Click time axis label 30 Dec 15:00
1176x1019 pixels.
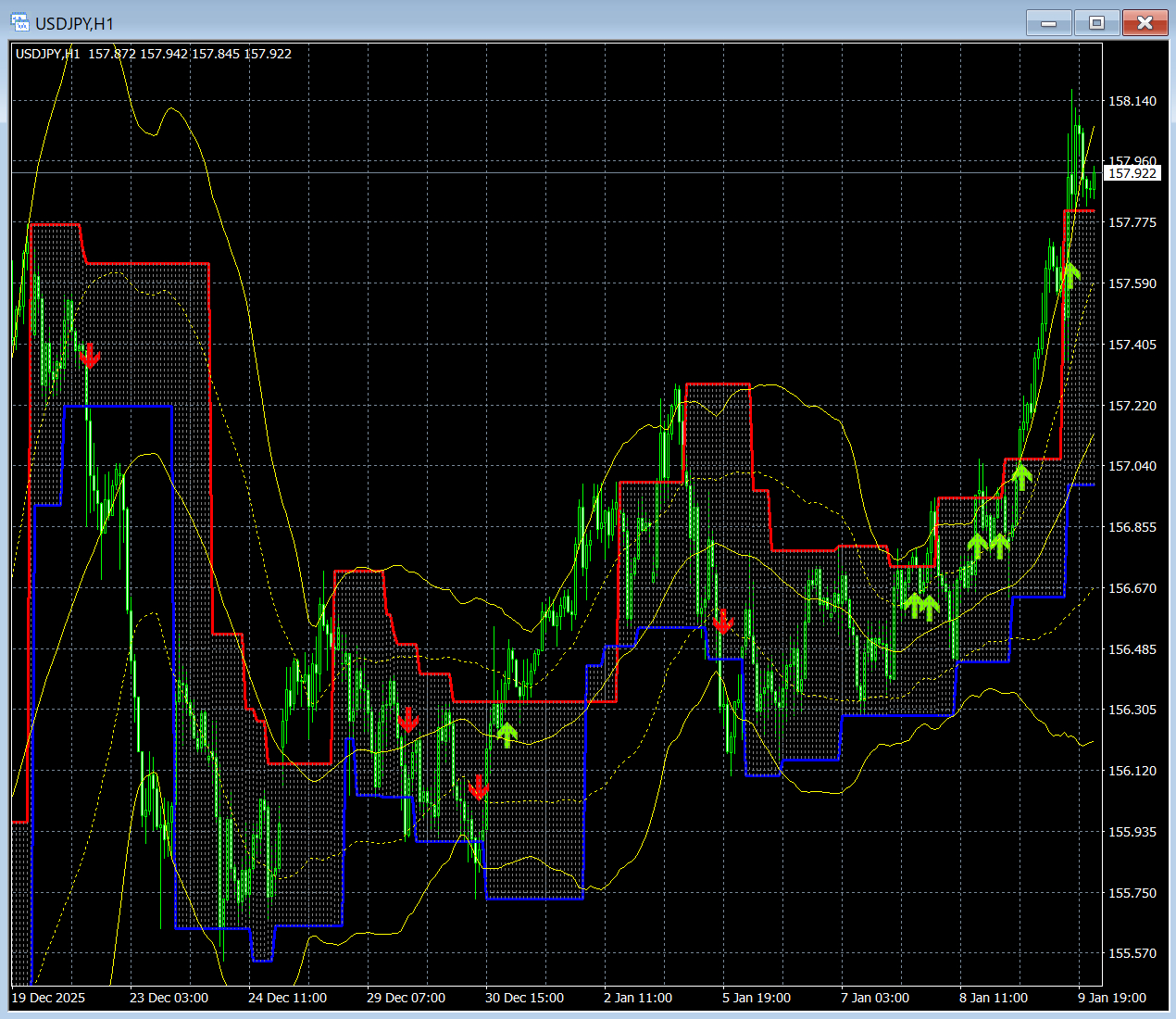[x=524, y=998]
